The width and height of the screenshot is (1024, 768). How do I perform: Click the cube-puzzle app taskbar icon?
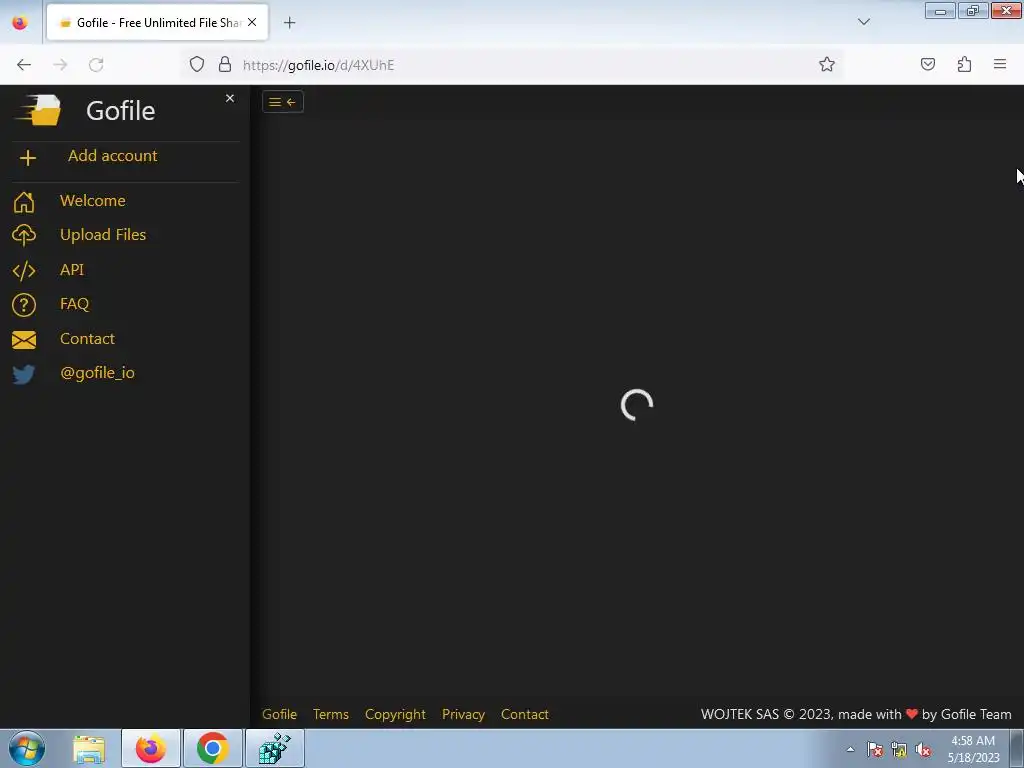274,748
